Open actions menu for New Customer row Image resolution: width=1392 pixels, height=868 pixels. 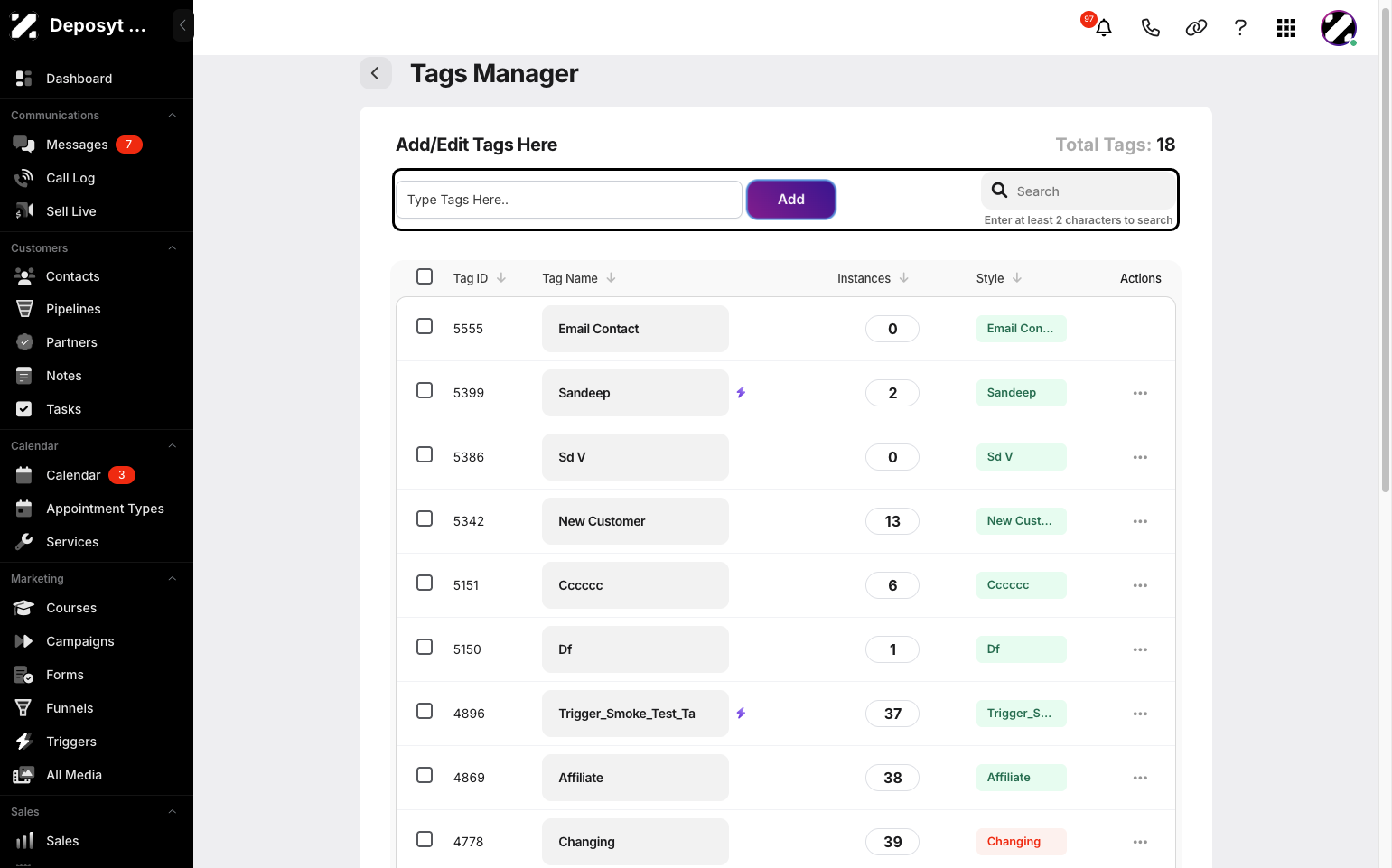click(1140, 521)
